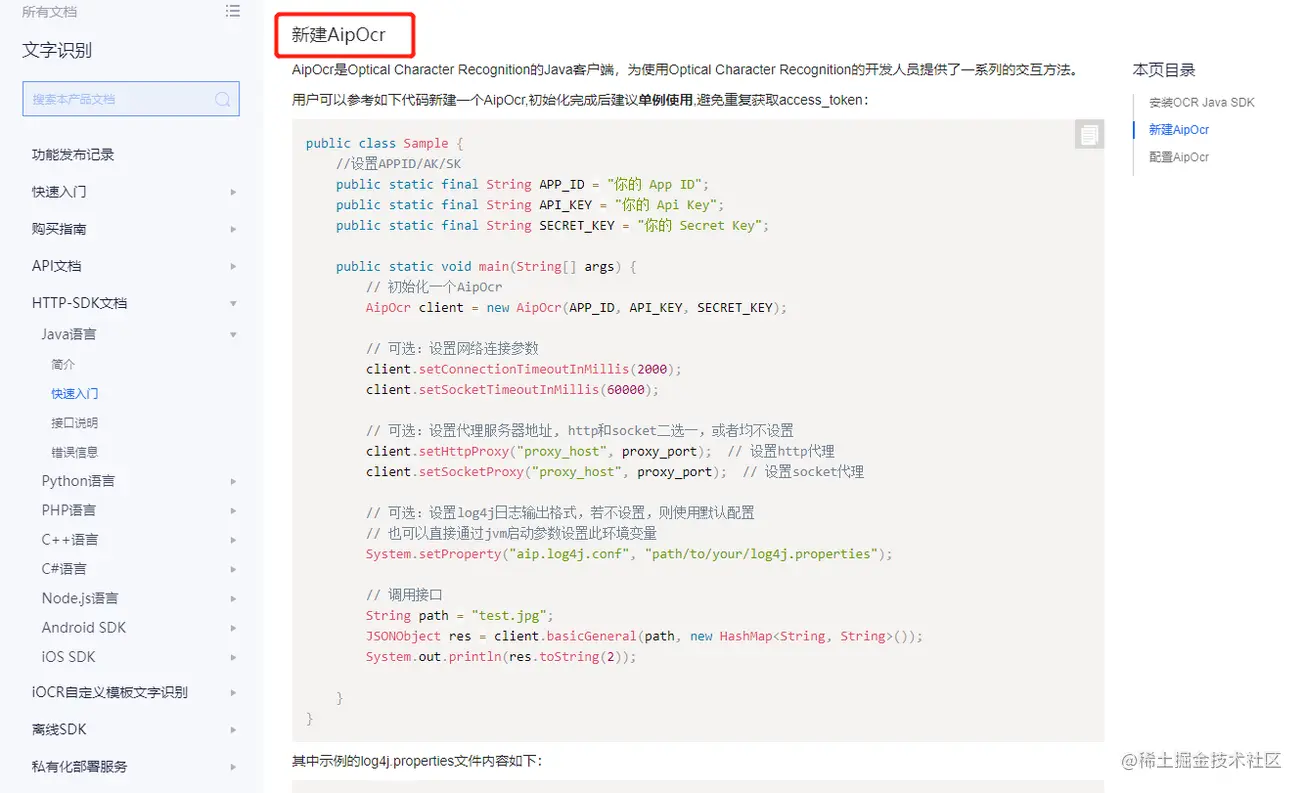Open 私有化部署服务 section

click(x=80, y=767)
